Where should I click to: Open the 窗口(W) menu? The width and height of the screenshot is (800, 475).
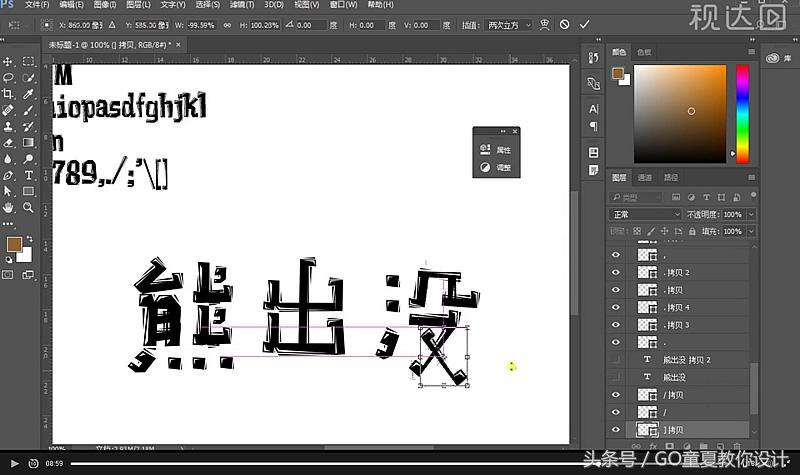point(343,5)
